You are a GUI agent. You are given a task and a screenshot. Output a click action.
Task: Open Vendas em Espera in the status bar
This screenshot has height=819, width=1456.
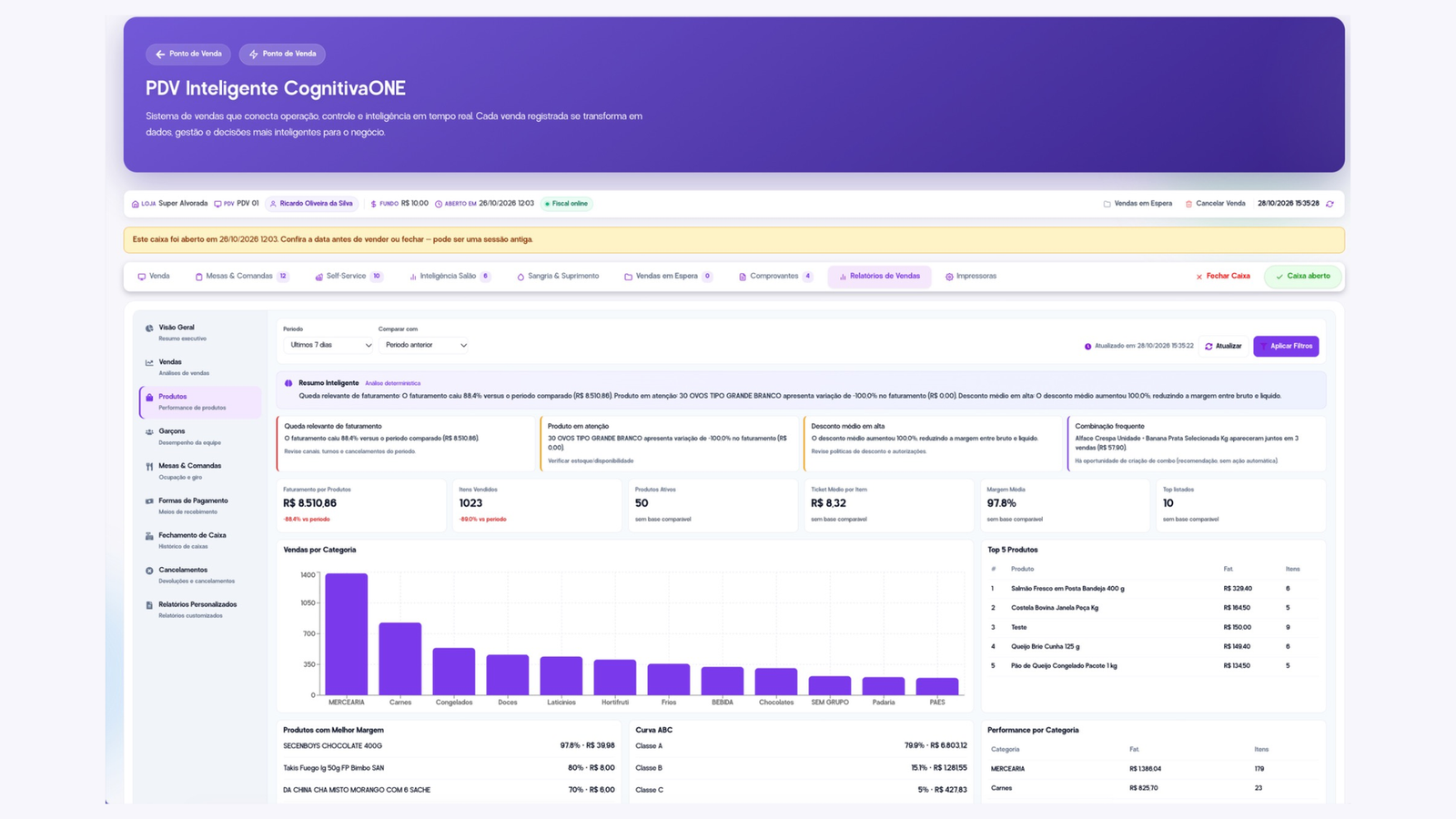1137,204
